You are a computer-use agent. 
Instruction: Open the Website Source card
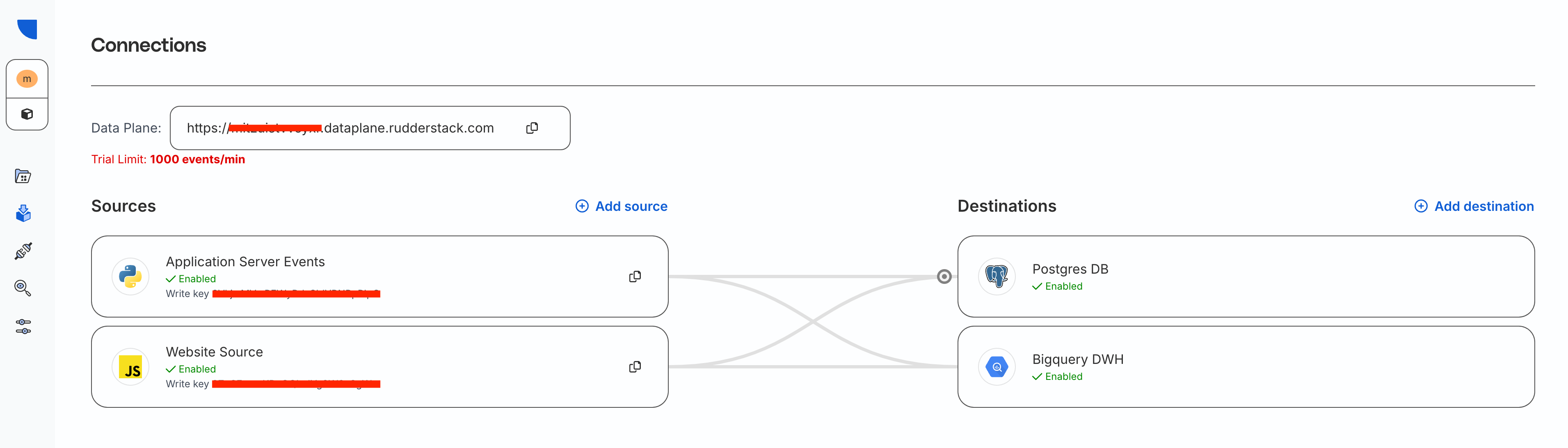214,352
